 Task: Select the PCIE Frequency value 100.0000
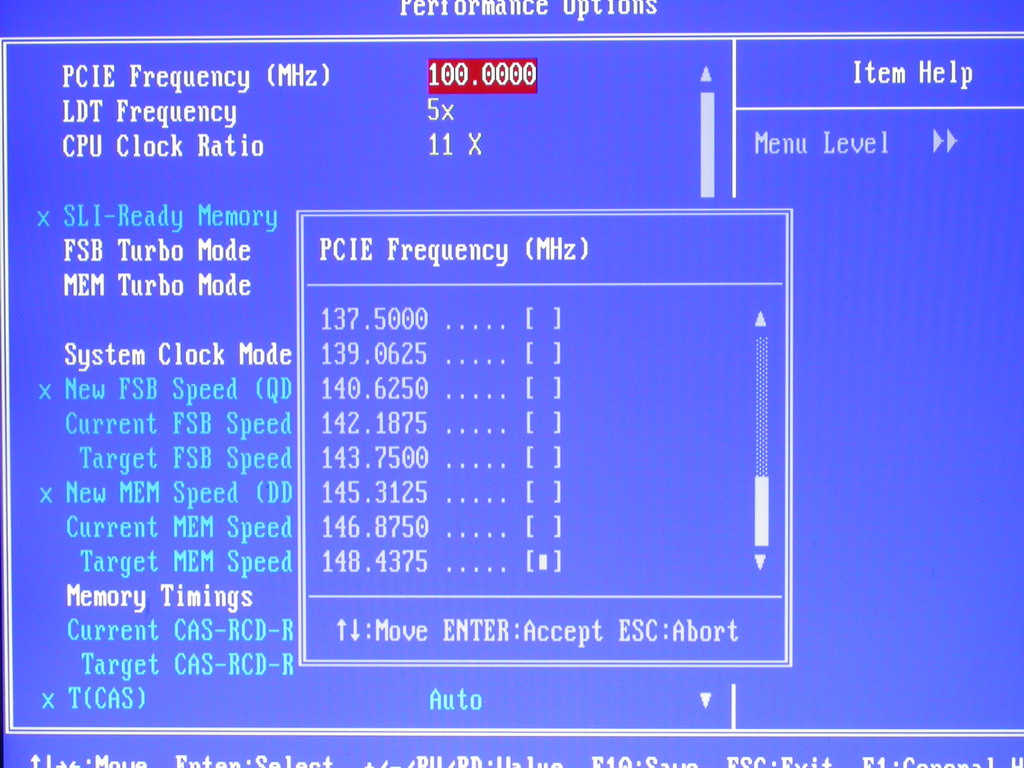(482, 74)
